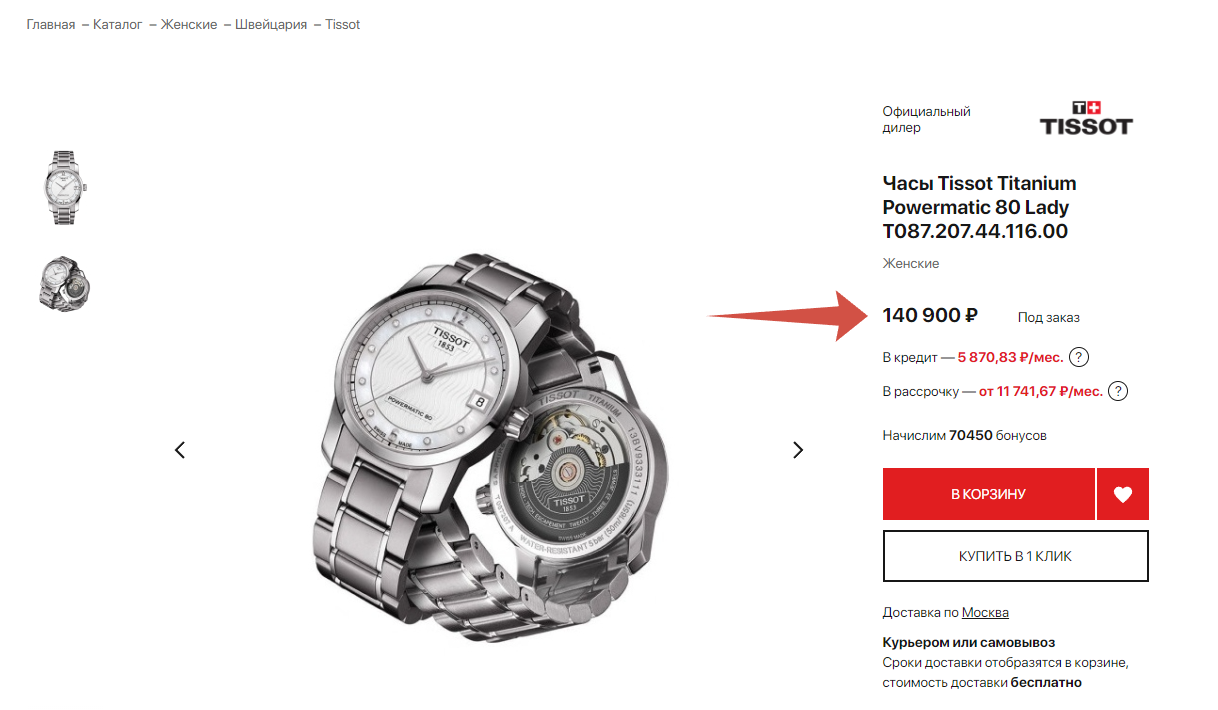1218x710 pixels.
Task: Navigate to Женские breadcrumb category
Action: click(189, 24)
